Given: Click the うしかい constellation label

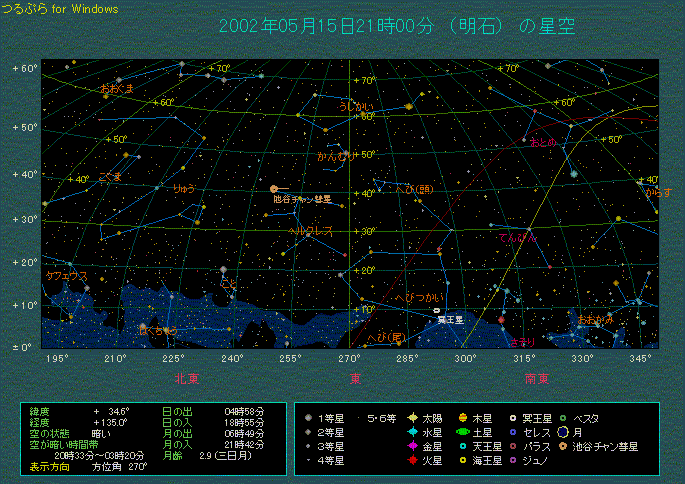Looking at the screenshot, I should coord(356,105).
